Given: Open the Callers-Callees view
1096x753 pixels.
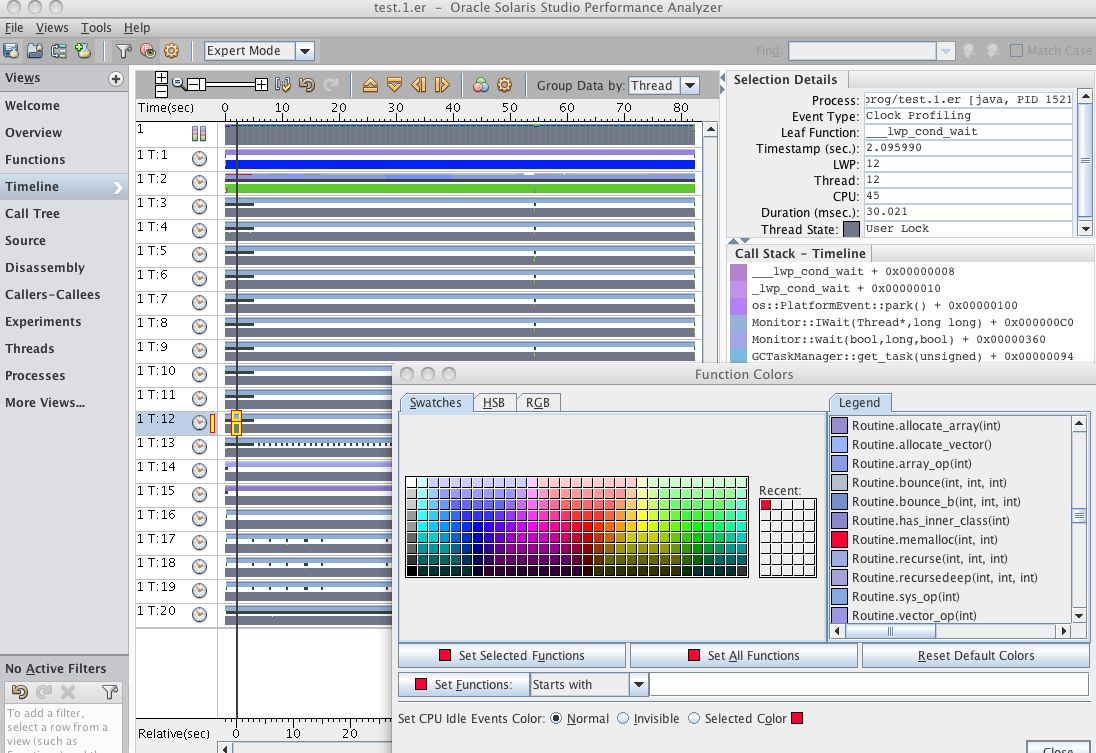Looking at the screenshot, I should 52,294.
